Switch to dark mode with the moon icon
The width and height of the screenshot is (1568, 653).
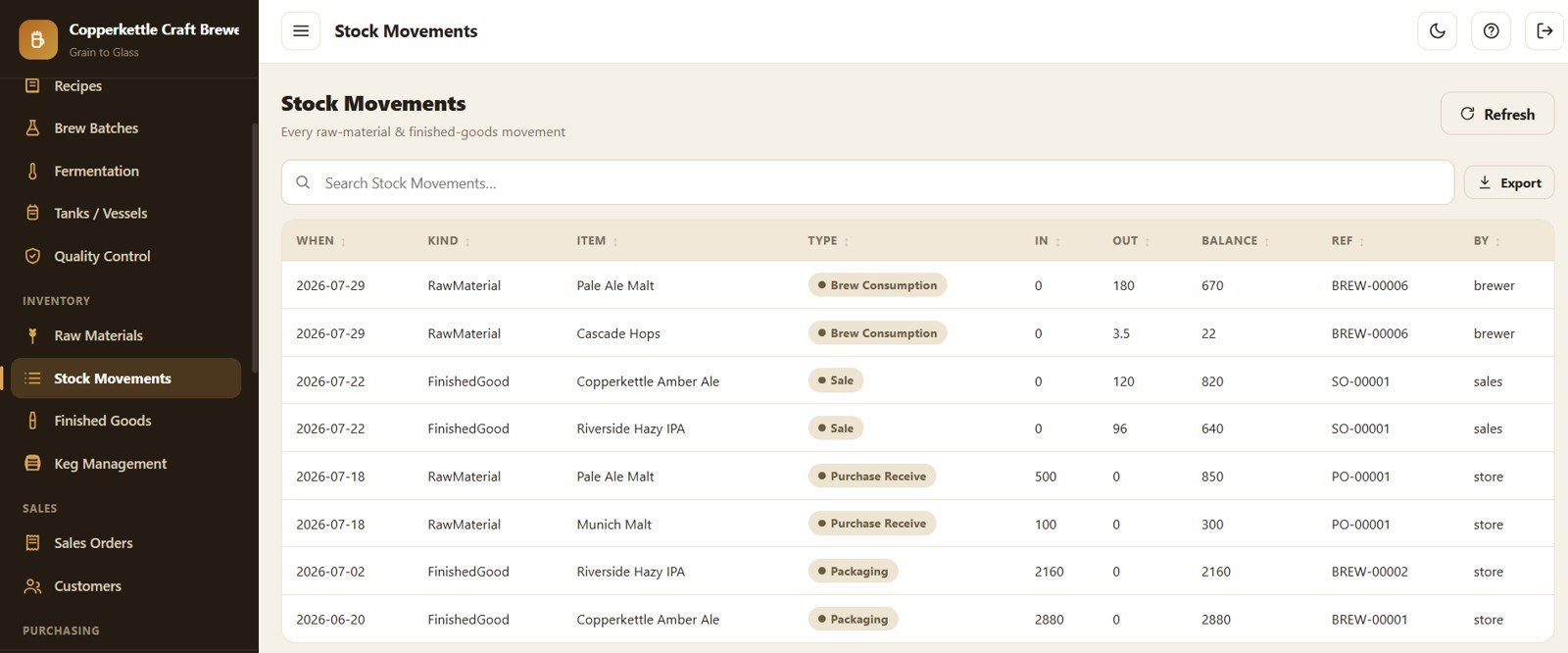(x=1437, y=31)
